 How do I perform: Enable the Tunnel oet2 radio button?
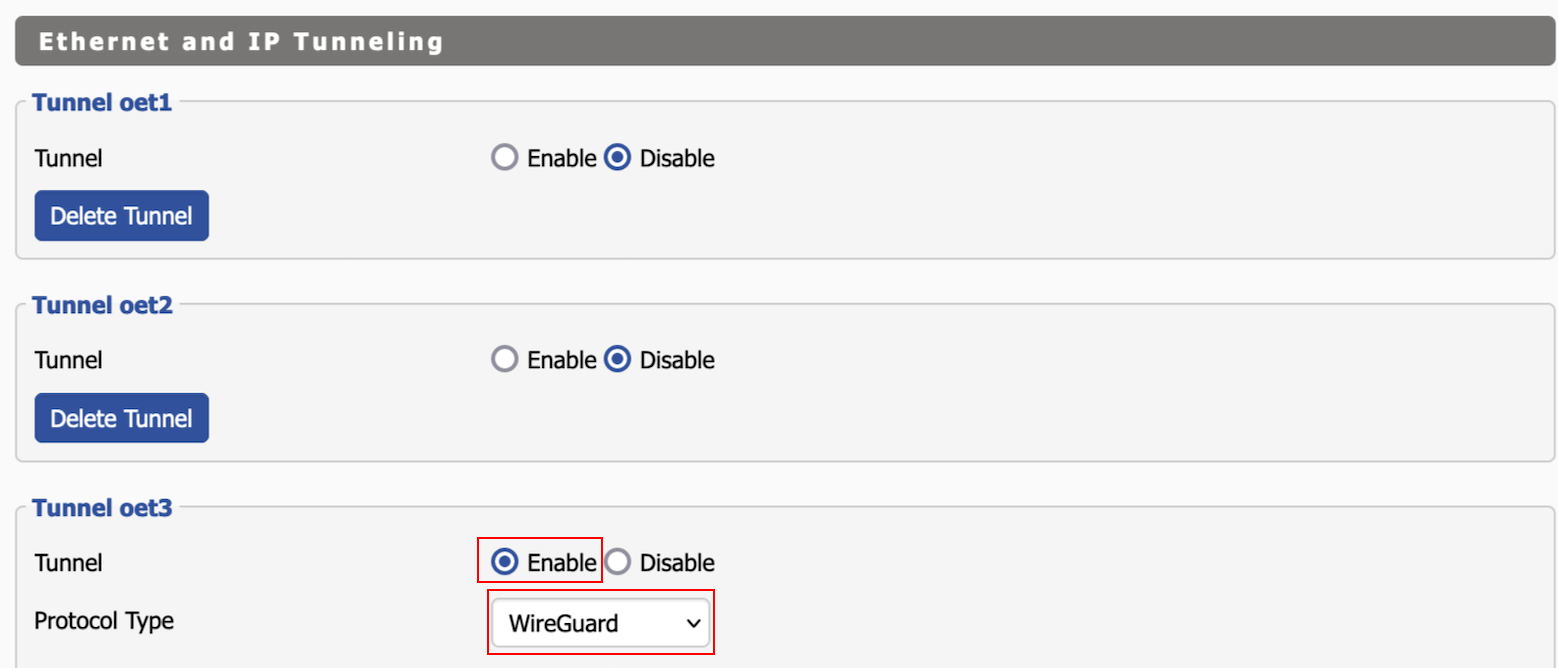(x=506, y=360)
